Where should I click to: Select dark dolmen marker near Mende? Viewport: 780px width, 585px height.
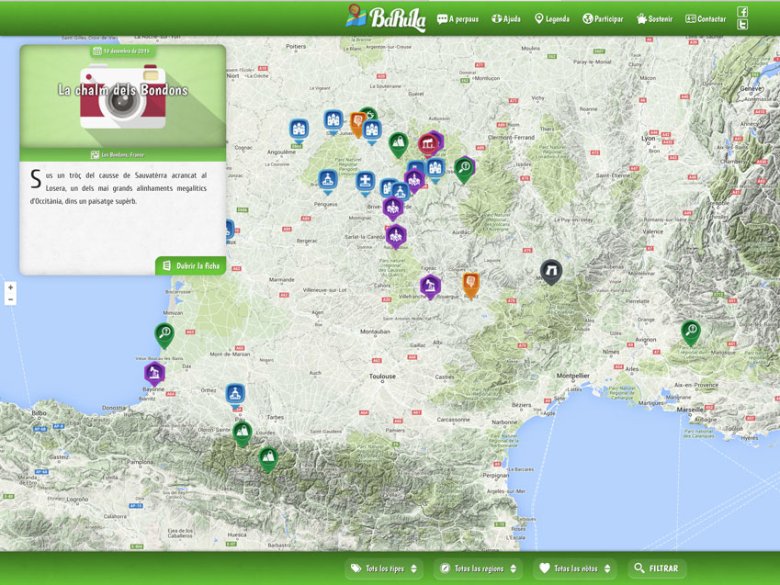point(551,272)
